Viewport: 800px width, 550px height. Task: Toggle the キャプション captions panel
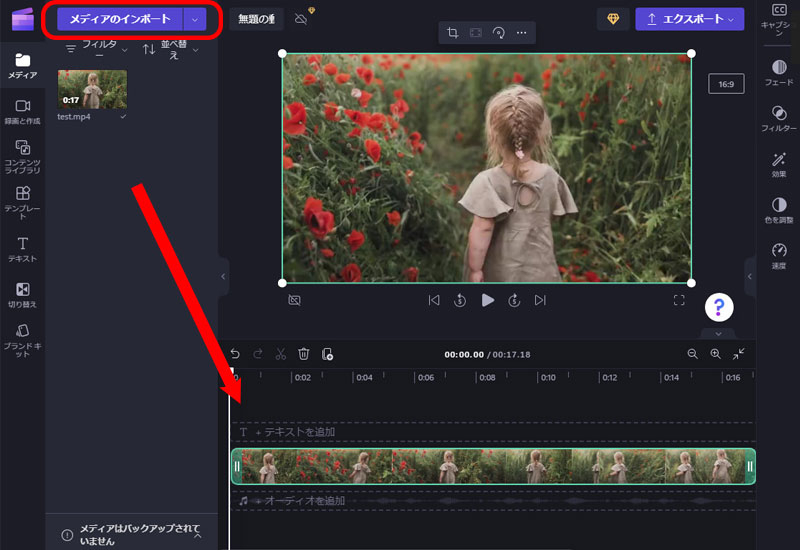click(x=779, y=19)
